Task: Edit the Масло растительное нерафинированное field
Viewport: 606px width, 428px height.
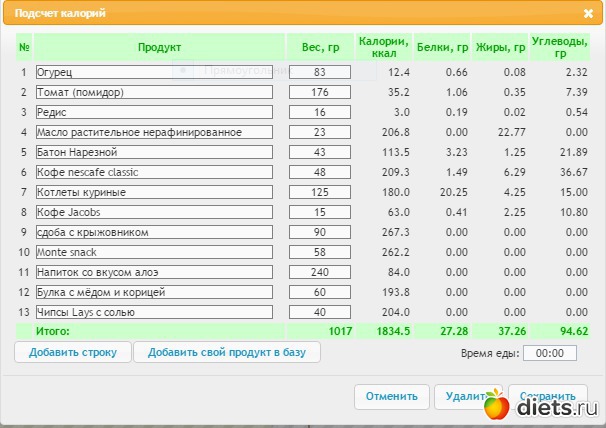Action: [154, 132]
